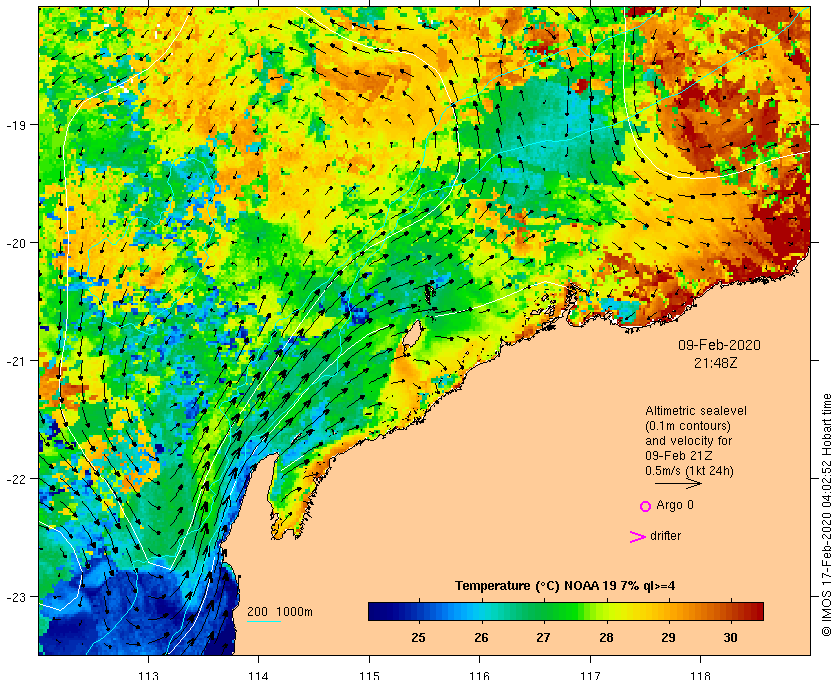Click the latitude axis label '-22'

tap(16, 479)
